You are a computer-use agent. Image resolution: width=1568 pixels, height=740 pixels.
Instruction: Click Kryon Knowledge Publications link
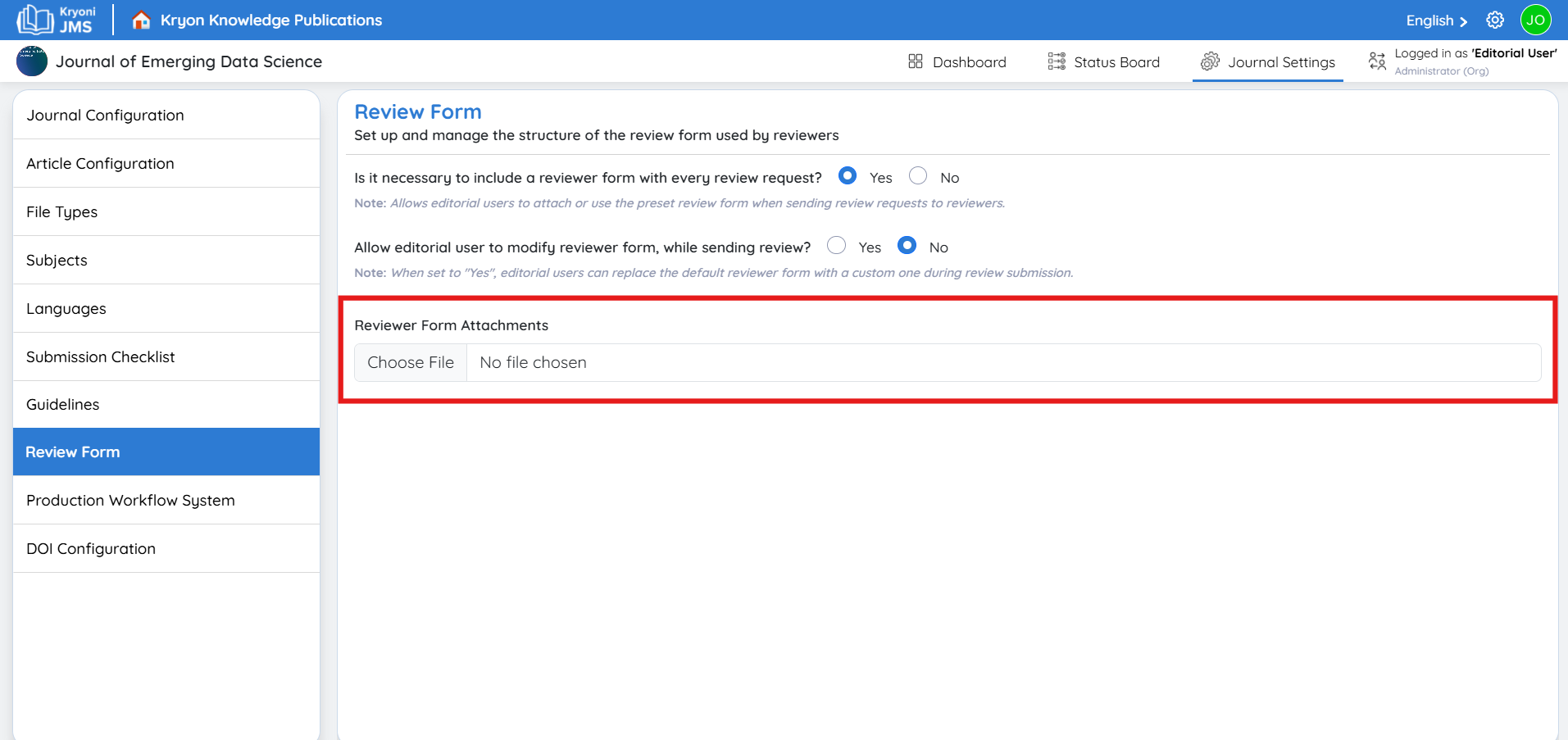point(271,20)
